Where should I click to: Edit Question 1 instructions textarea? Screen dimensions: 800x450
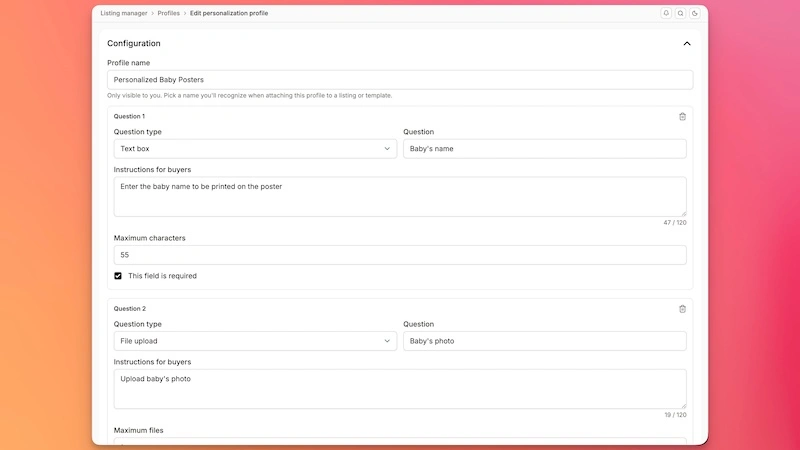click(x=400, y=196)
